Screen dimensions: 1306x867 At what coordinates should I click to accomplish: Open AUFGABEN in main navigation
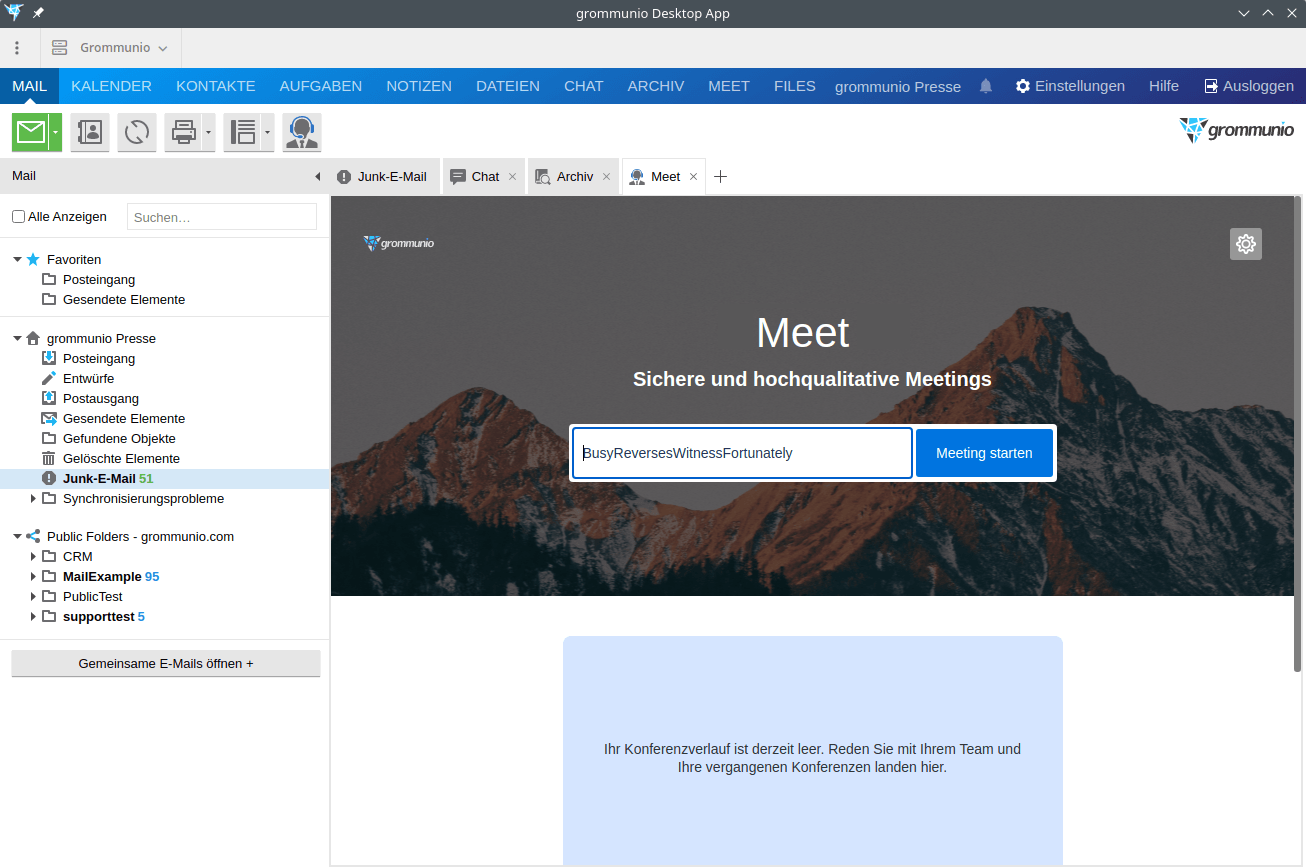pyautogui.click(x=321, y=86)
